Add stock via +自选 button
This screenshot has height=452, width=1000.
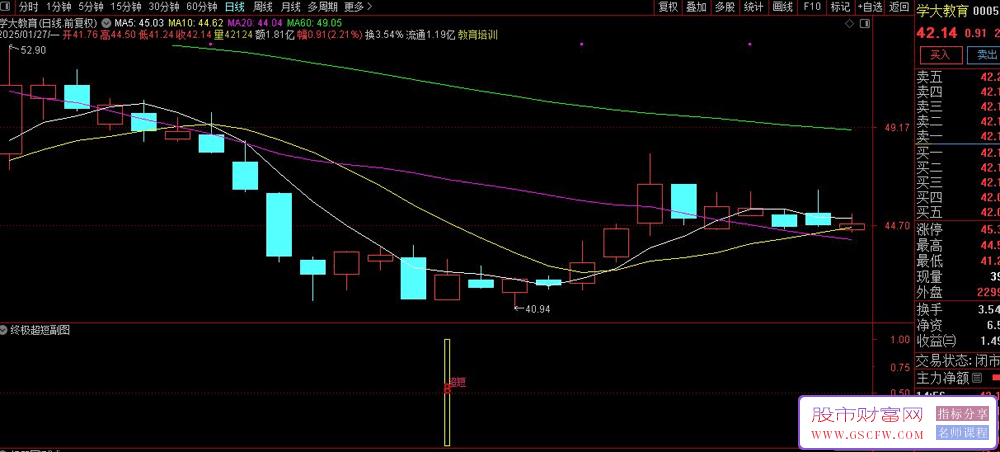(x=870, y=8)
